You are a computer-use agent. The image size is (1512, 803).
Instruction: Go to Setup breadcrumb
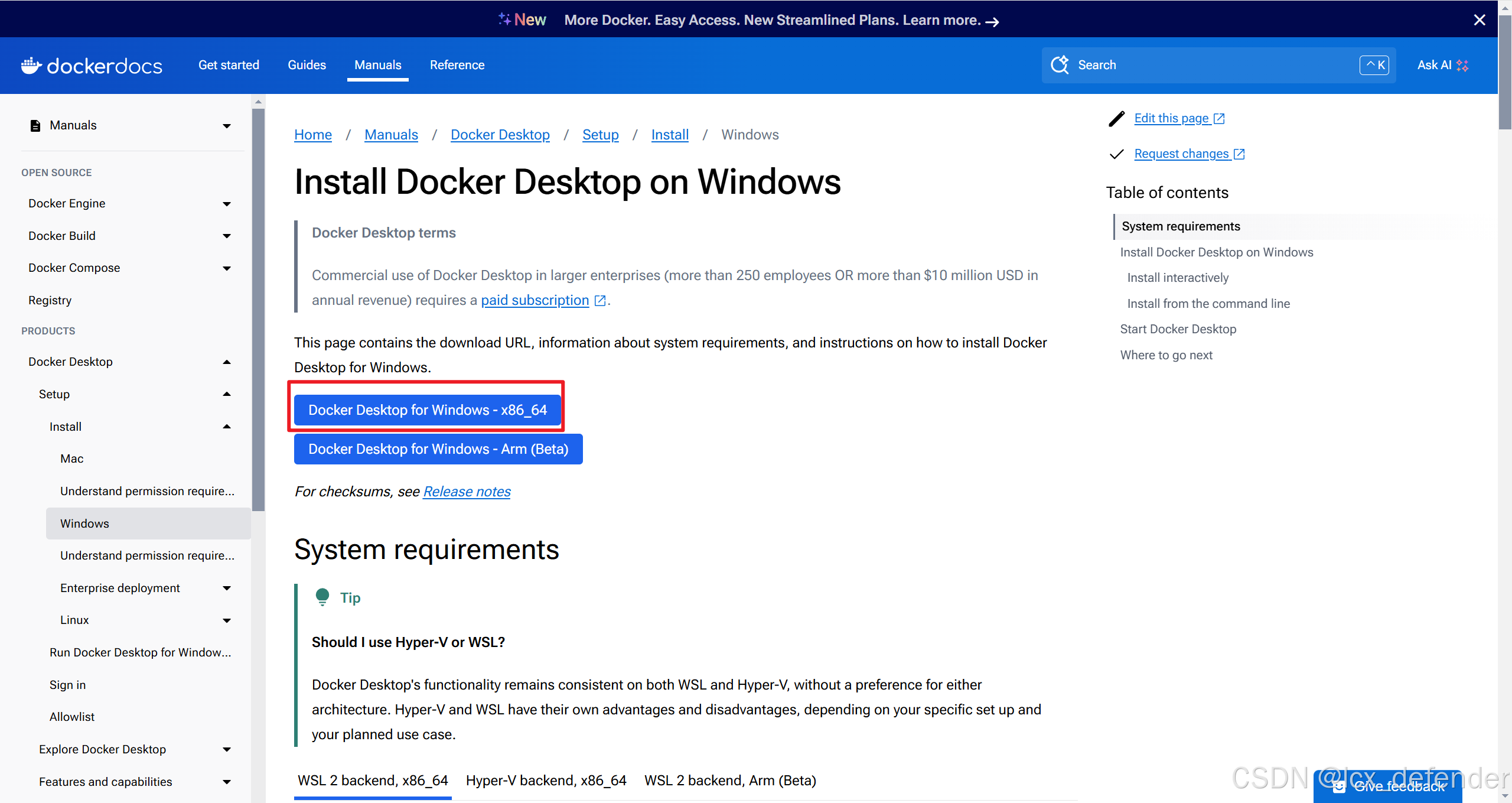(600, 135)
